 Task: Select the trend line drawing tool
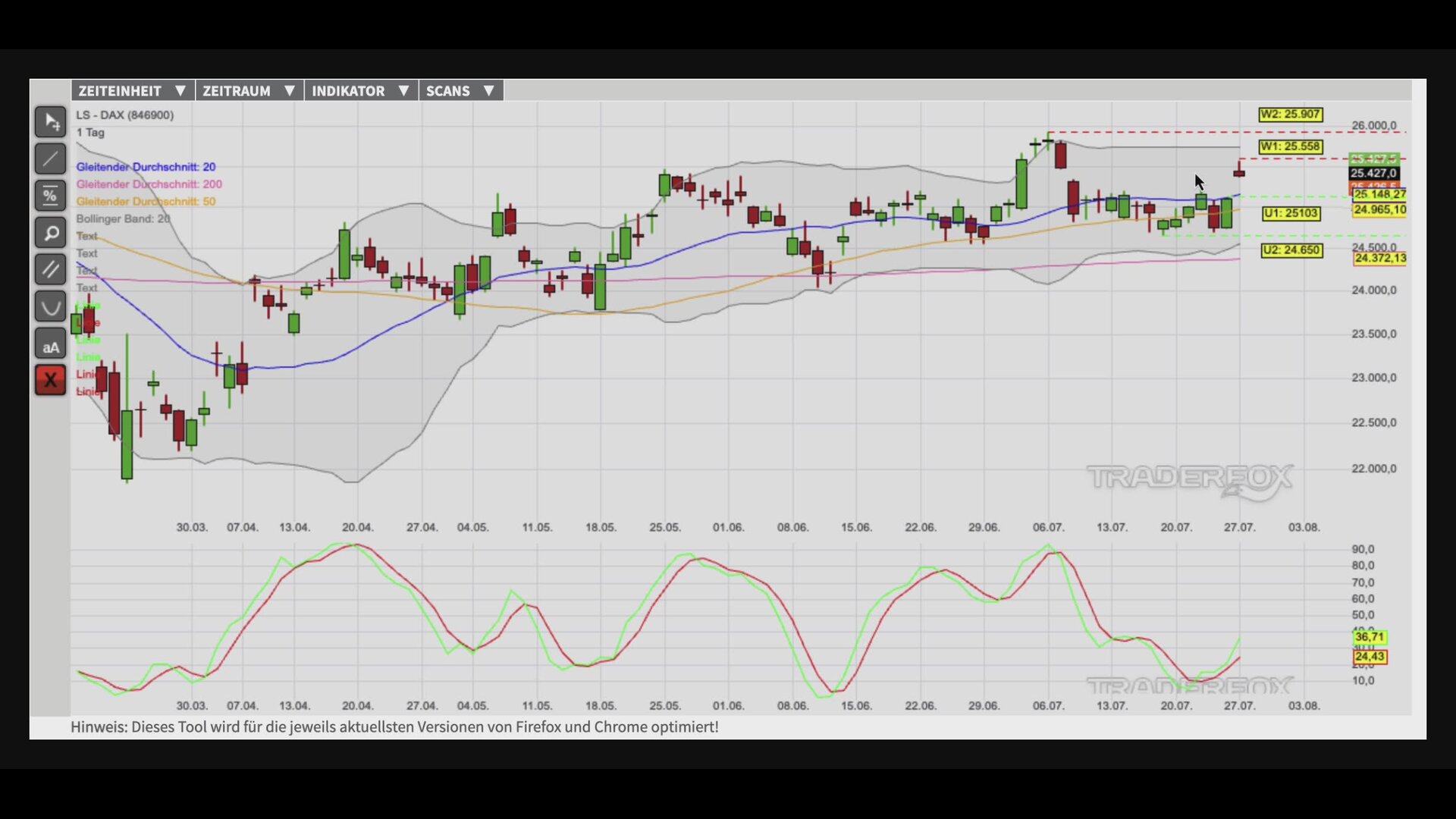coord(50,158)
